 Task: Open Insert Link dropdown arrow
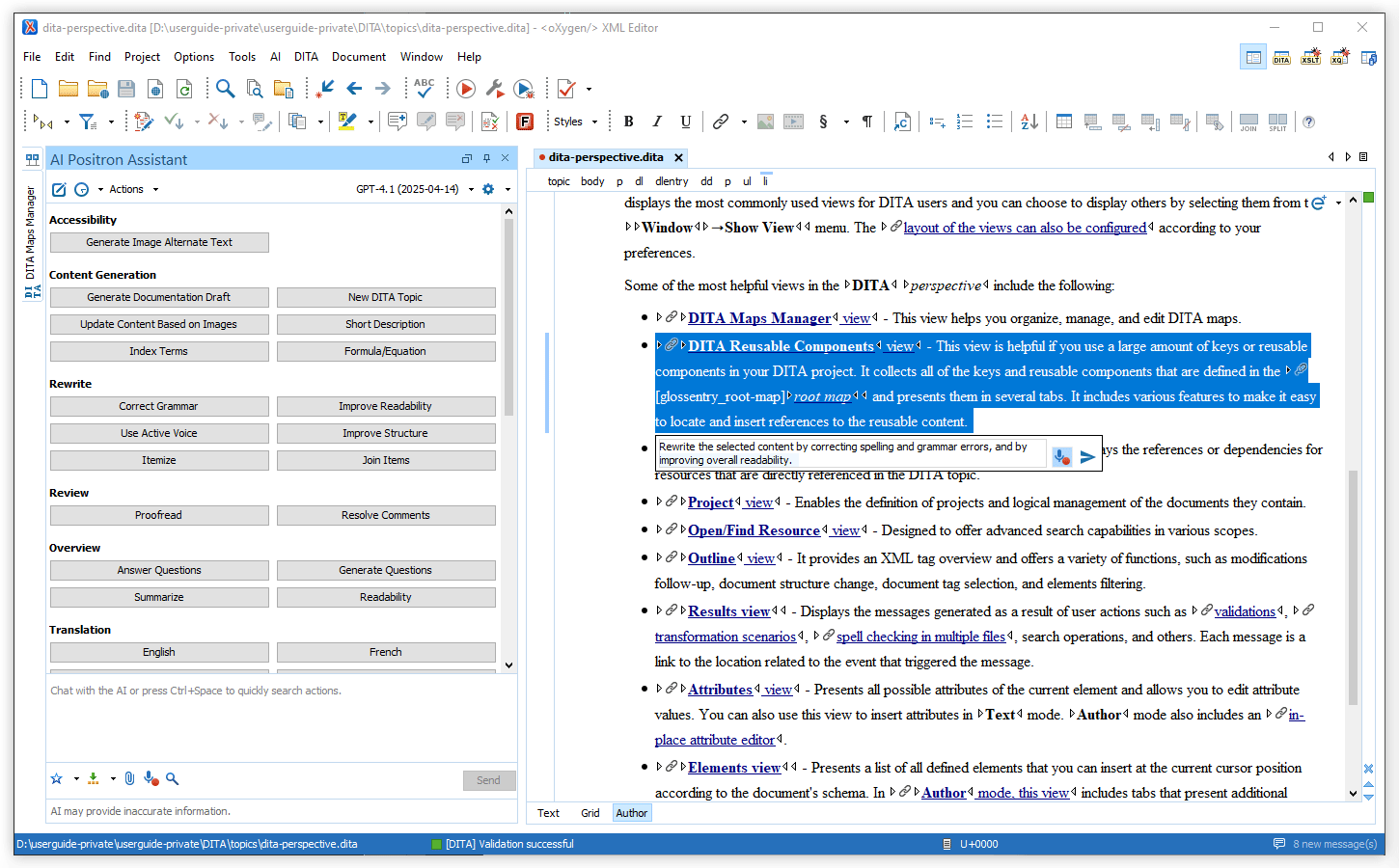click(744, 122)
